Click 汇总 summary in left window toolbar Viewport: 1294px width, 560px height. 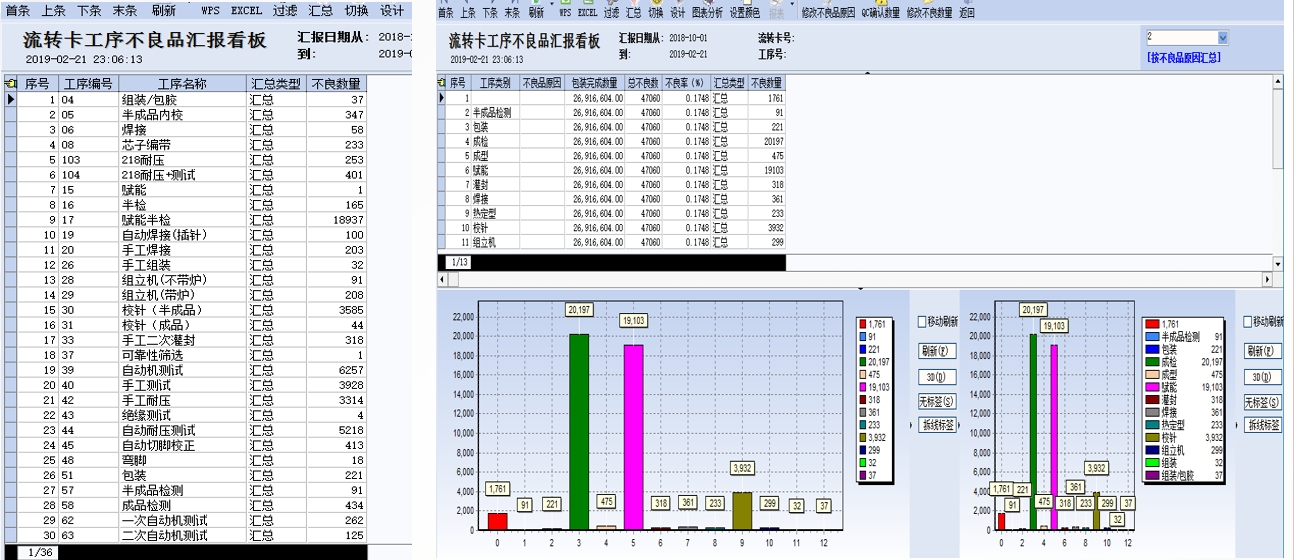320,10
